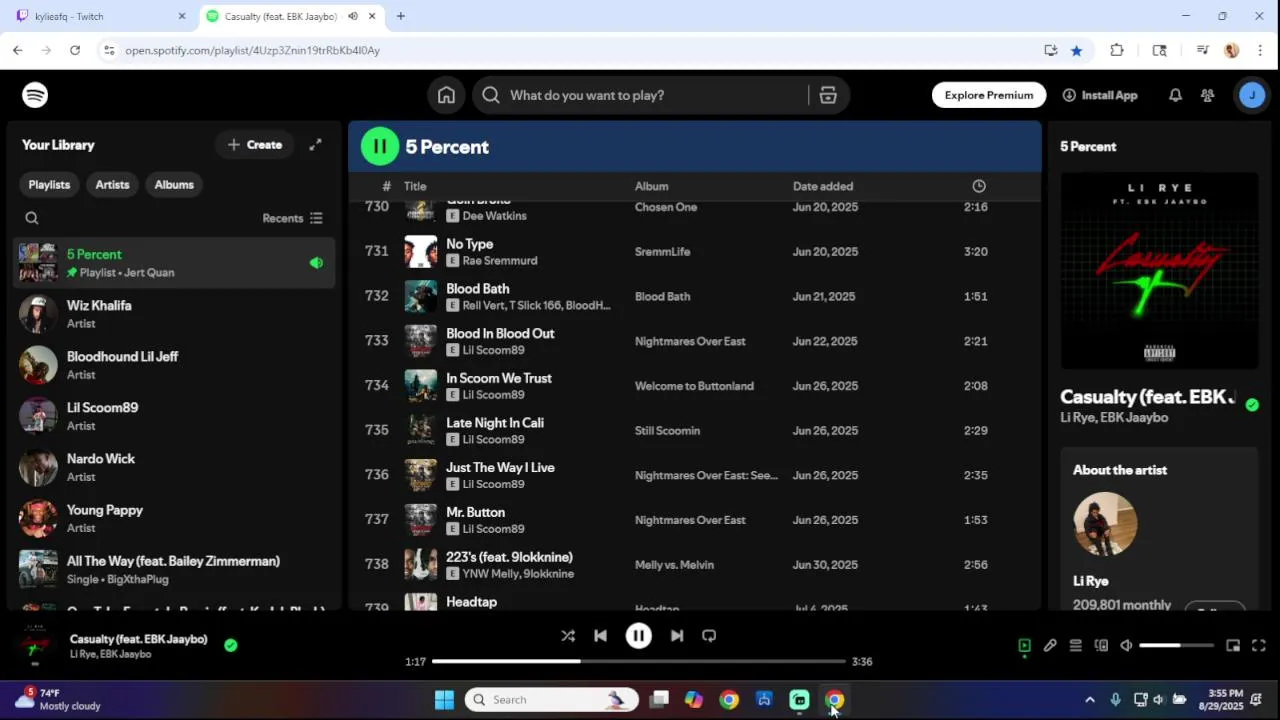This screenshot has height=720, width=1280.
Task: Select the Albums filter
Action: coord(174,185)
